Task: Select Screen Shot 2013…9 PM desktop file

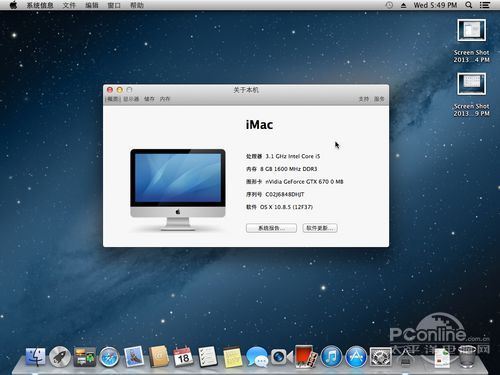Action: [471, 95]
